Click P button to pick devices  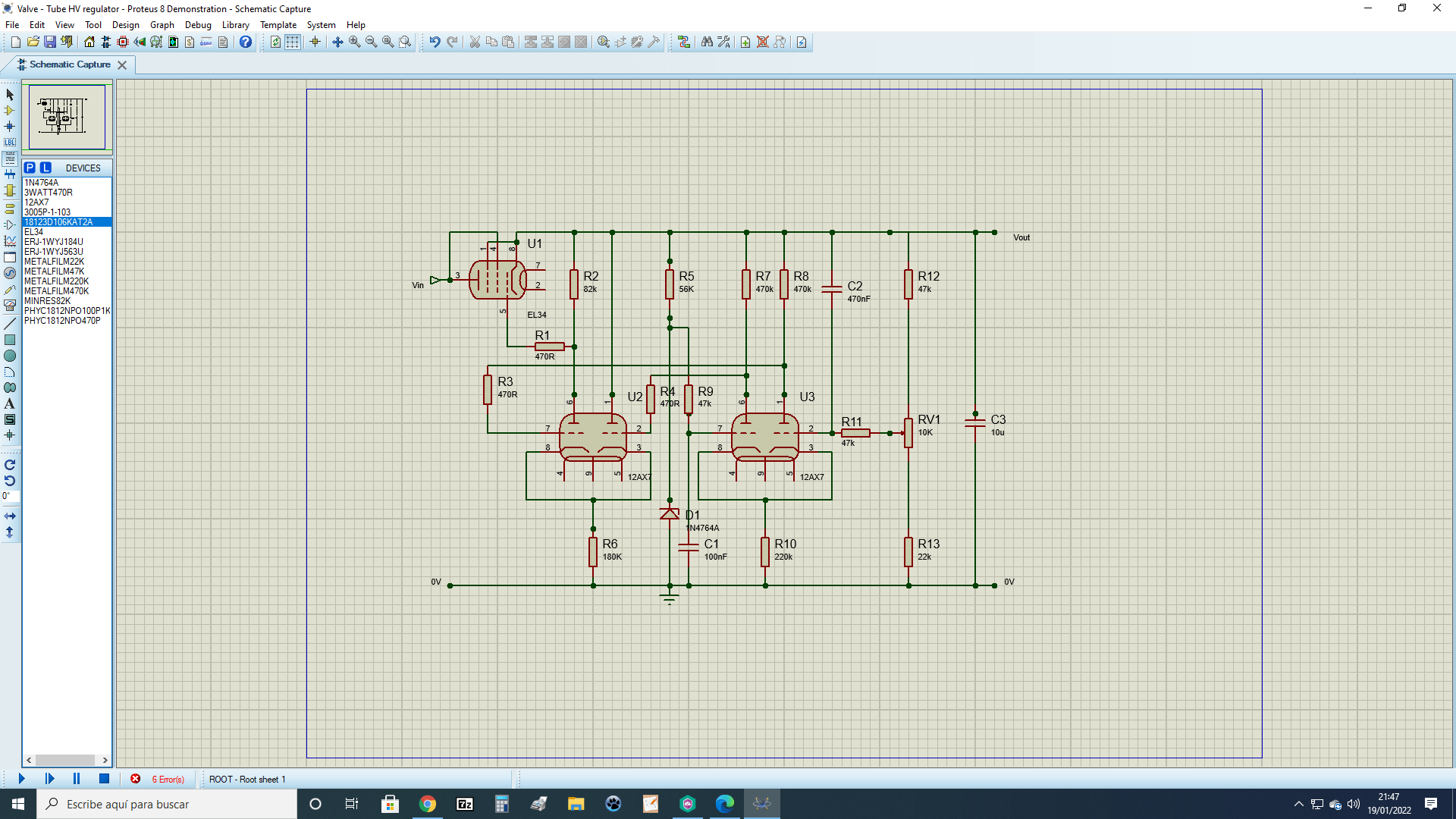[30, 168]
